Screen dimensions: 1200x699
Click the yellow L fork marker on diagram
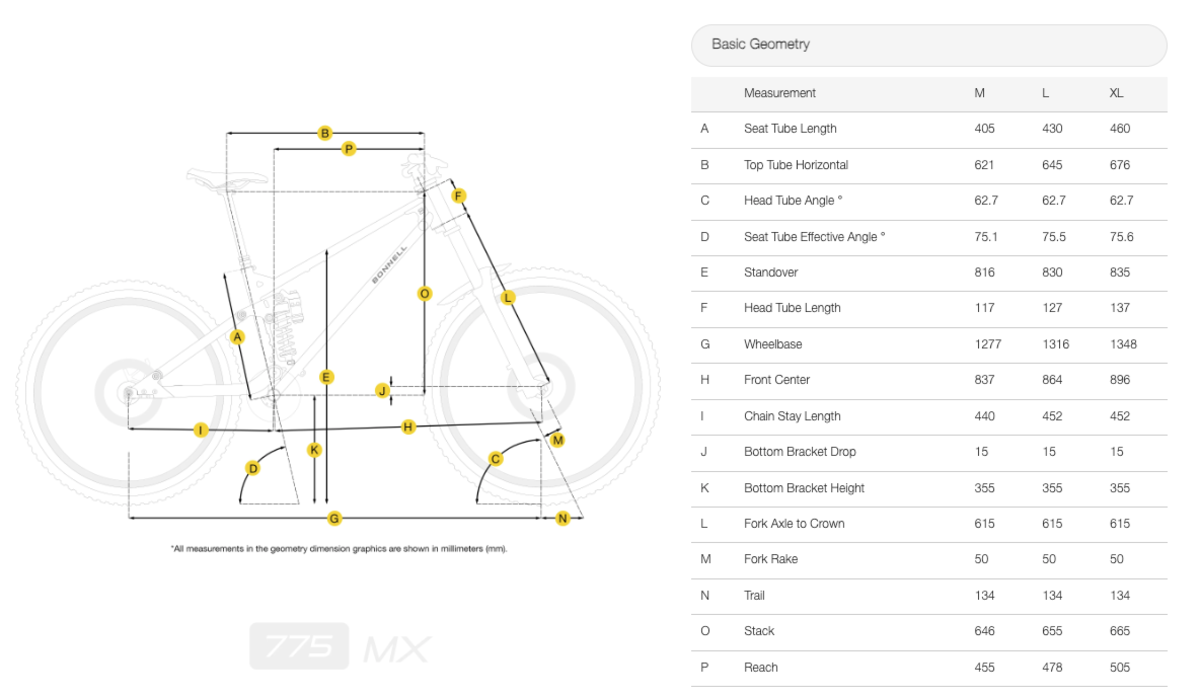point(508,297)
